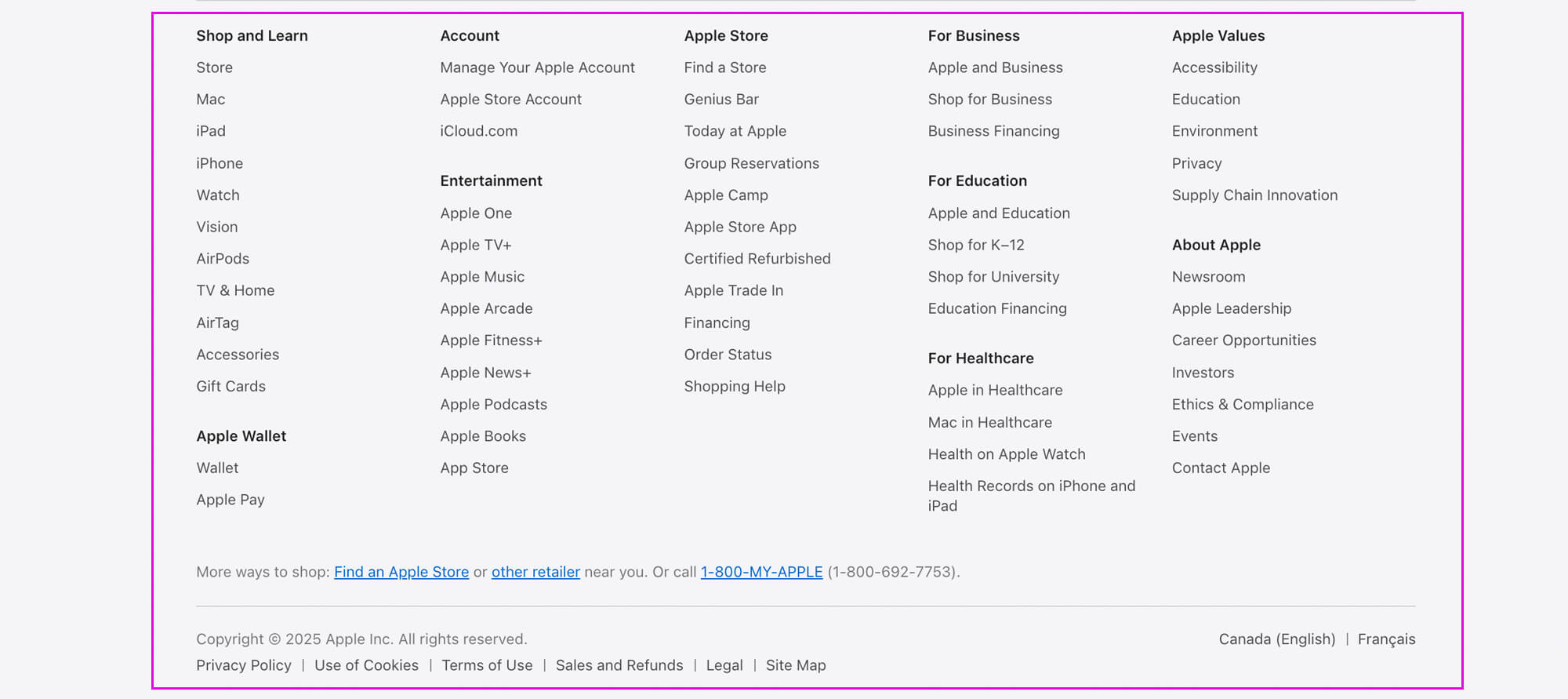The width and height of the screenshot is (1568, 699).
Task: Call via the 1-800-MY-APPLE link
Action: tap(761, 572)
